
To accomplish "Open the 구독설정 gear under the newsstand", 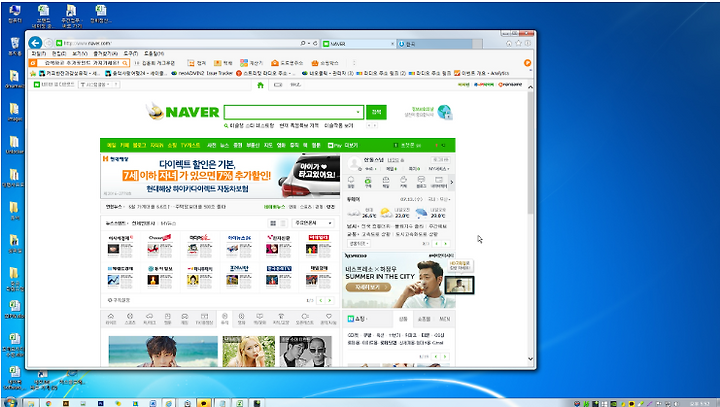I will click(119, 300).
